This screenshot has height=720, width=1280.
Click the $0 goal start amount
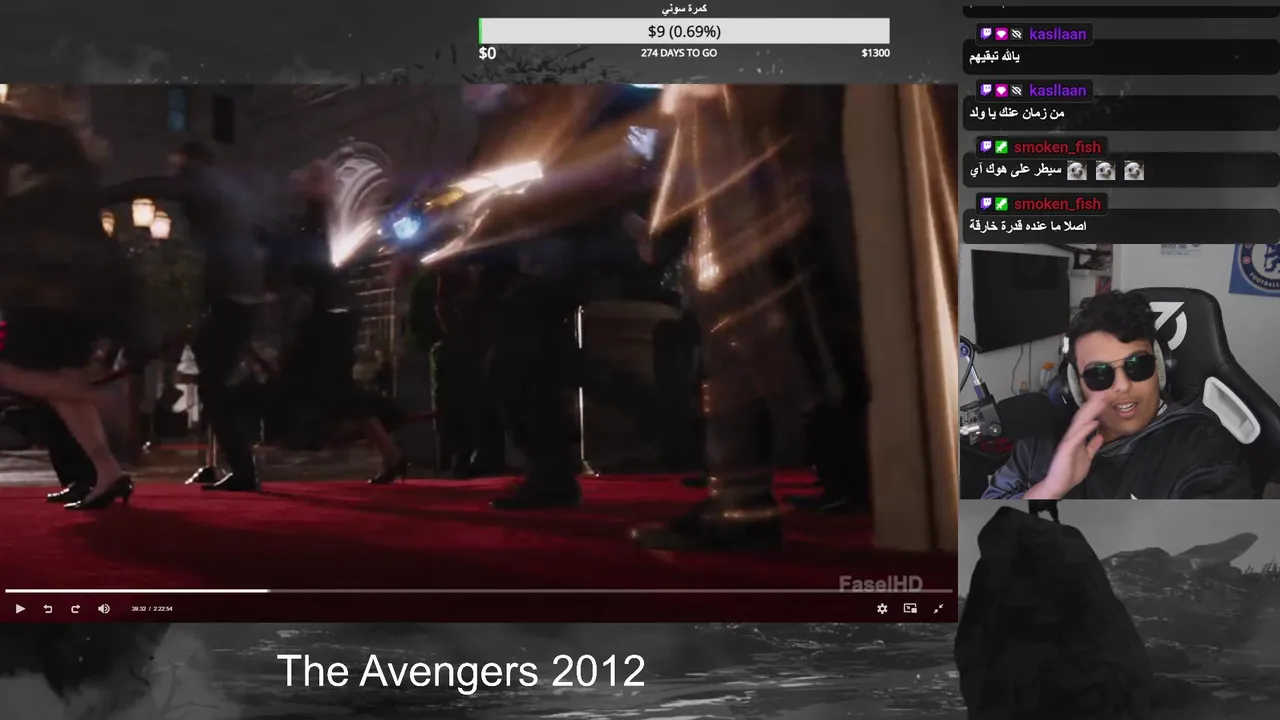(x=487, y=53)
